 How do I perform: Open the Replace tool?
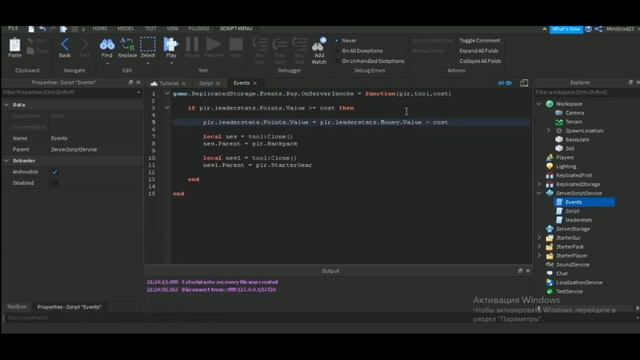127,44
